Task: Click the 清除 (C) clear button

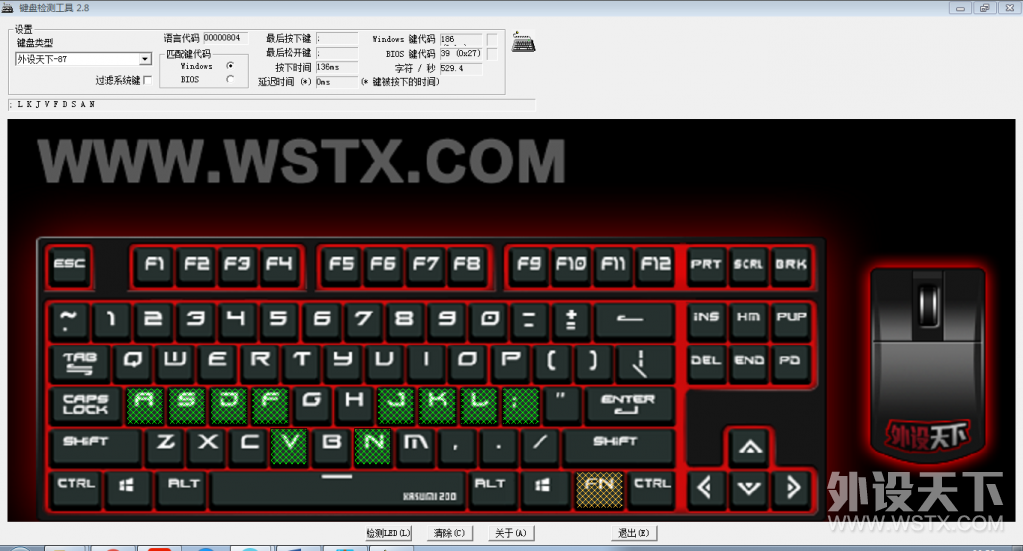Action: point(449,533)
